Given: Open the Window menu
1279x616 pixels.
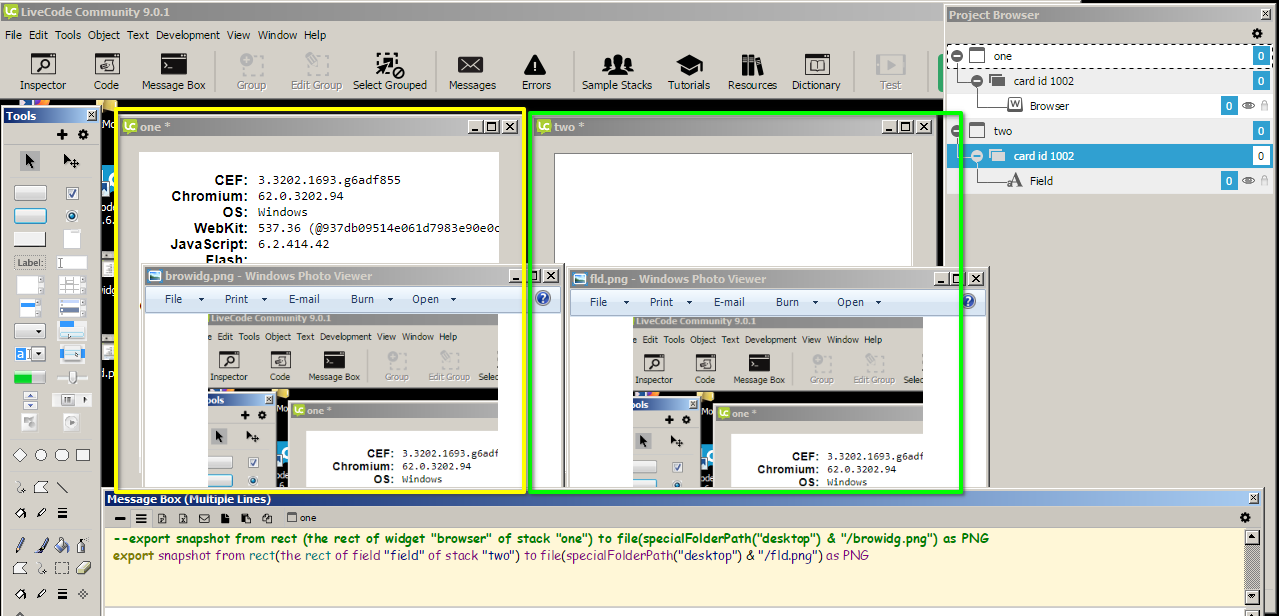Looking at the screenshot, I should 277,35.
